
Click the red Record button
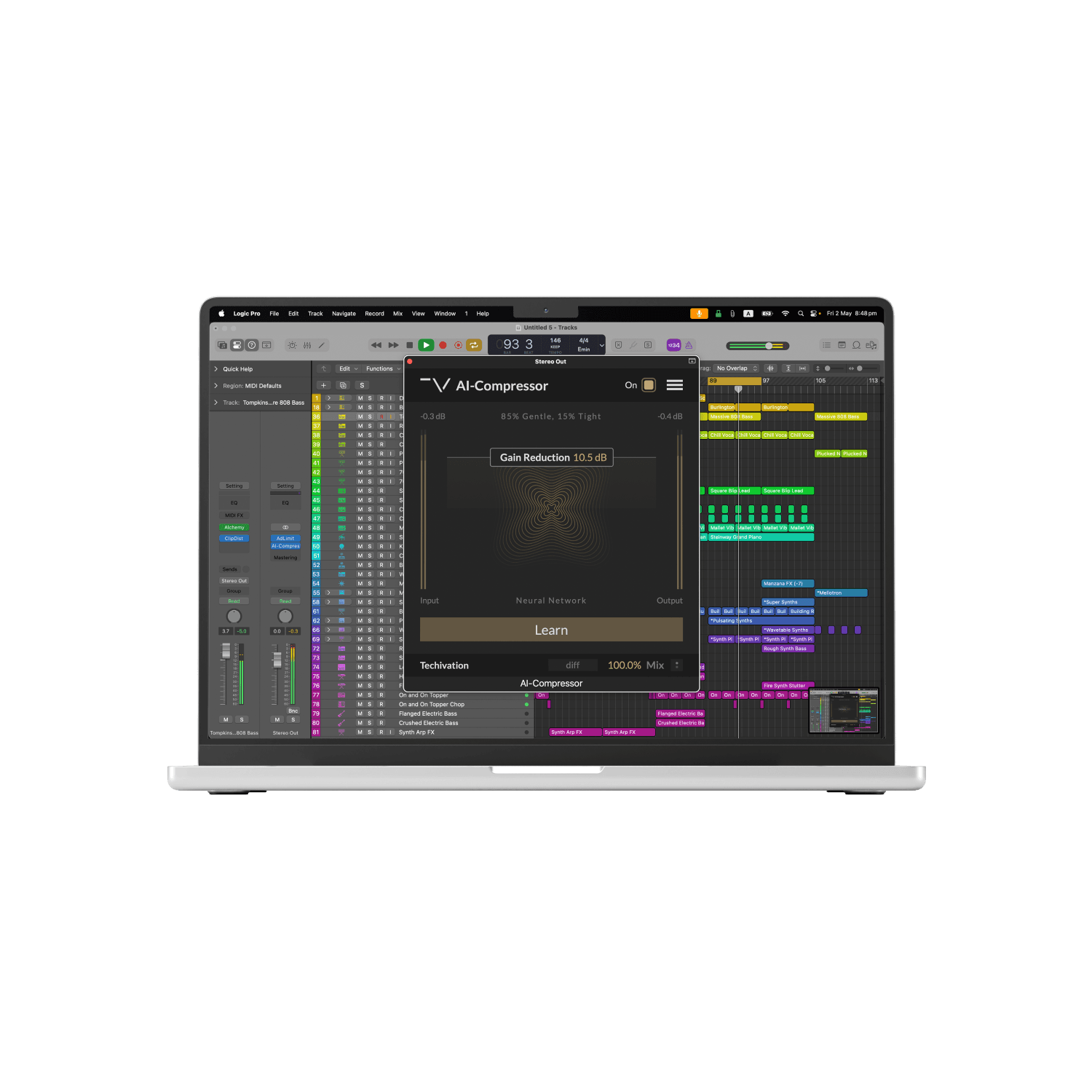[442, 345]
